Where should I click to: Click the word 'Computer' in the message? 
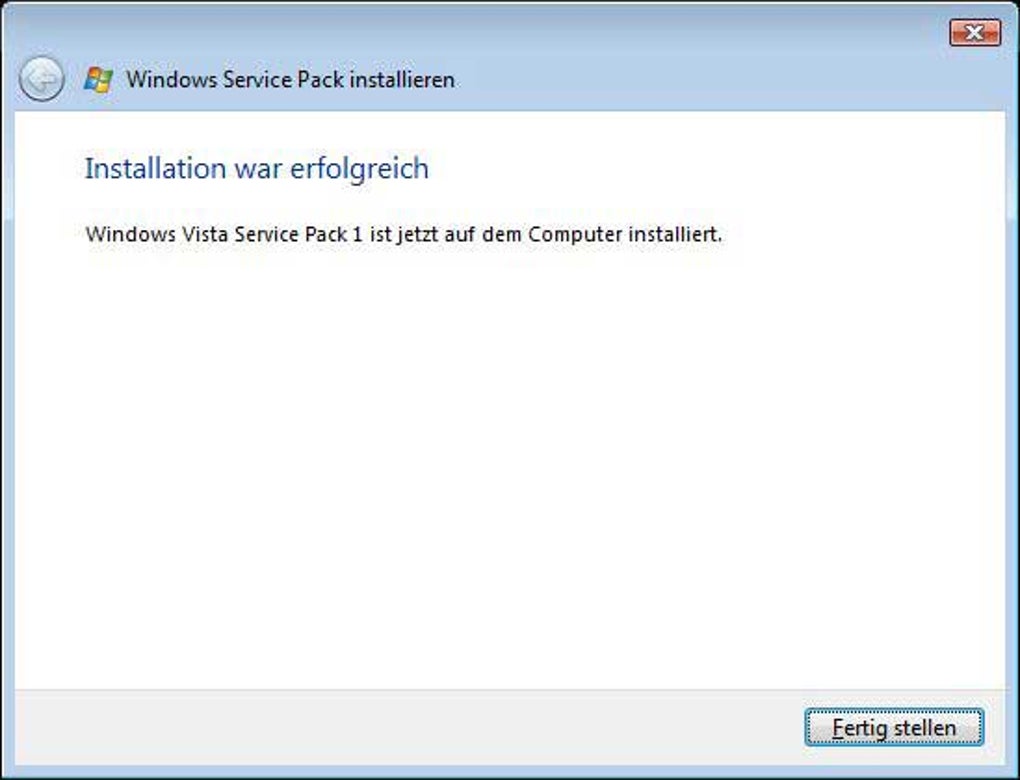[575, 236]
